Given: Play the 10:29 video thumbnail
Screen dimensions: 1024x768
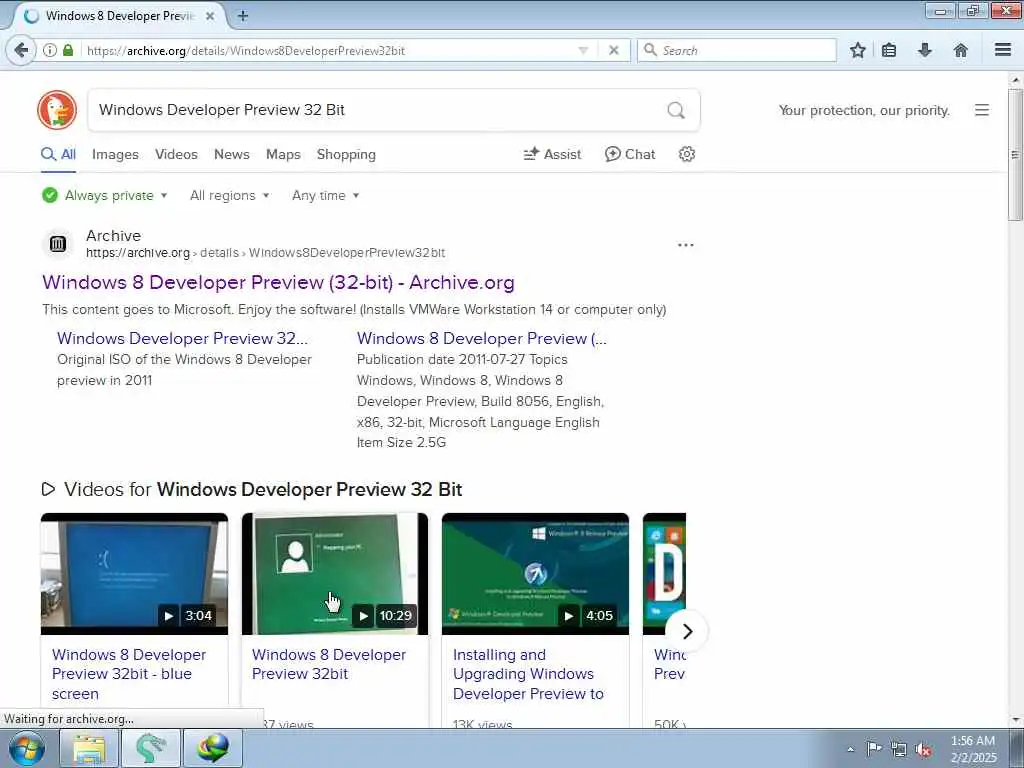Looking at the screenshot, I should [x=335, y=573].
